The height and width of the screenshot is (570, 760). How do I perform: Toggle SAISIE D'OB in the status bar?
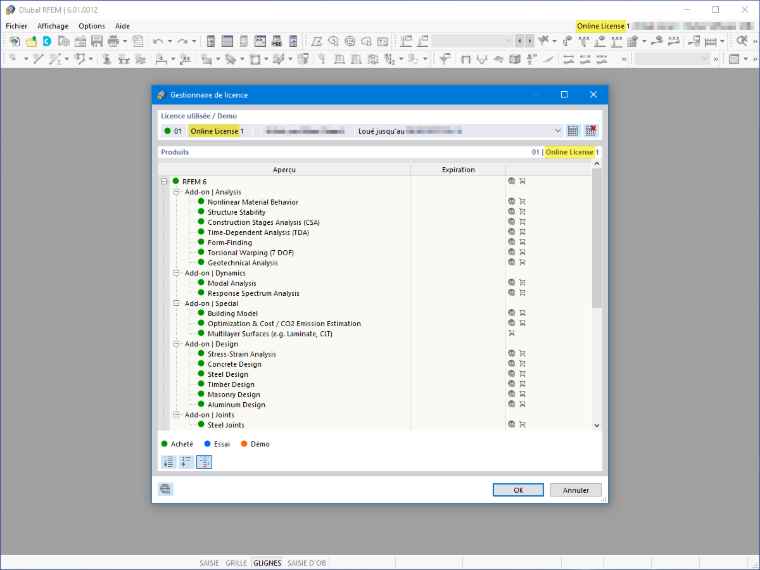pos(307,563)
